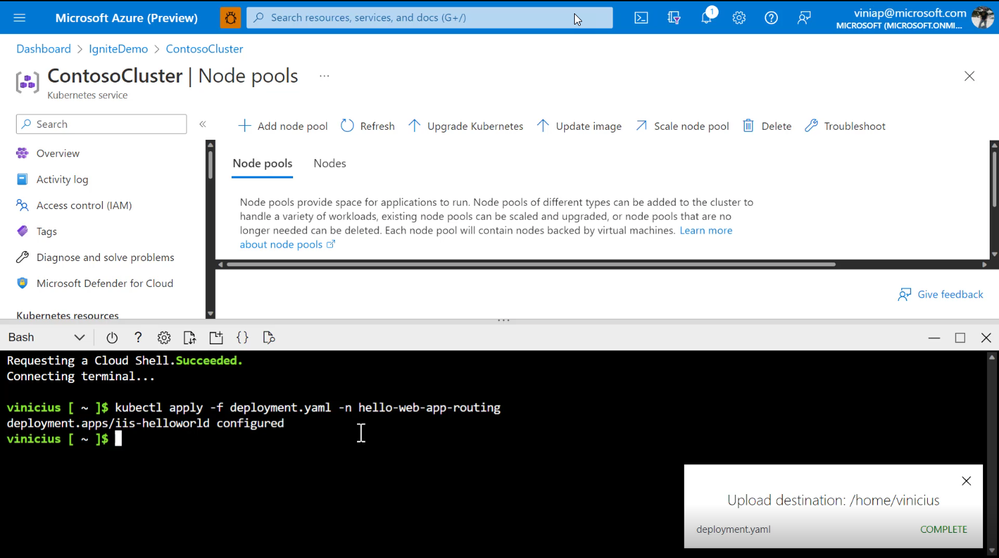999x558 pixels.
Task: Click the horizontal scrollbar in content pane
Action: (531, 264)
